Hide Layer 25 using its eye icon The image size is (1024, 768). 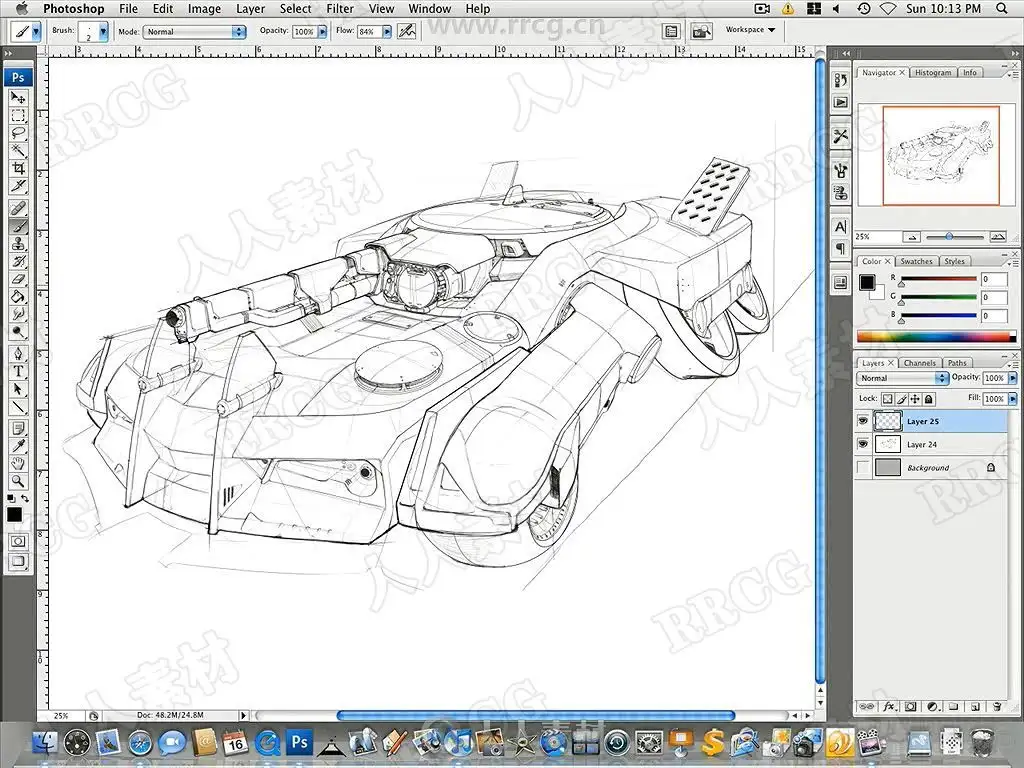tap(863, 421)
